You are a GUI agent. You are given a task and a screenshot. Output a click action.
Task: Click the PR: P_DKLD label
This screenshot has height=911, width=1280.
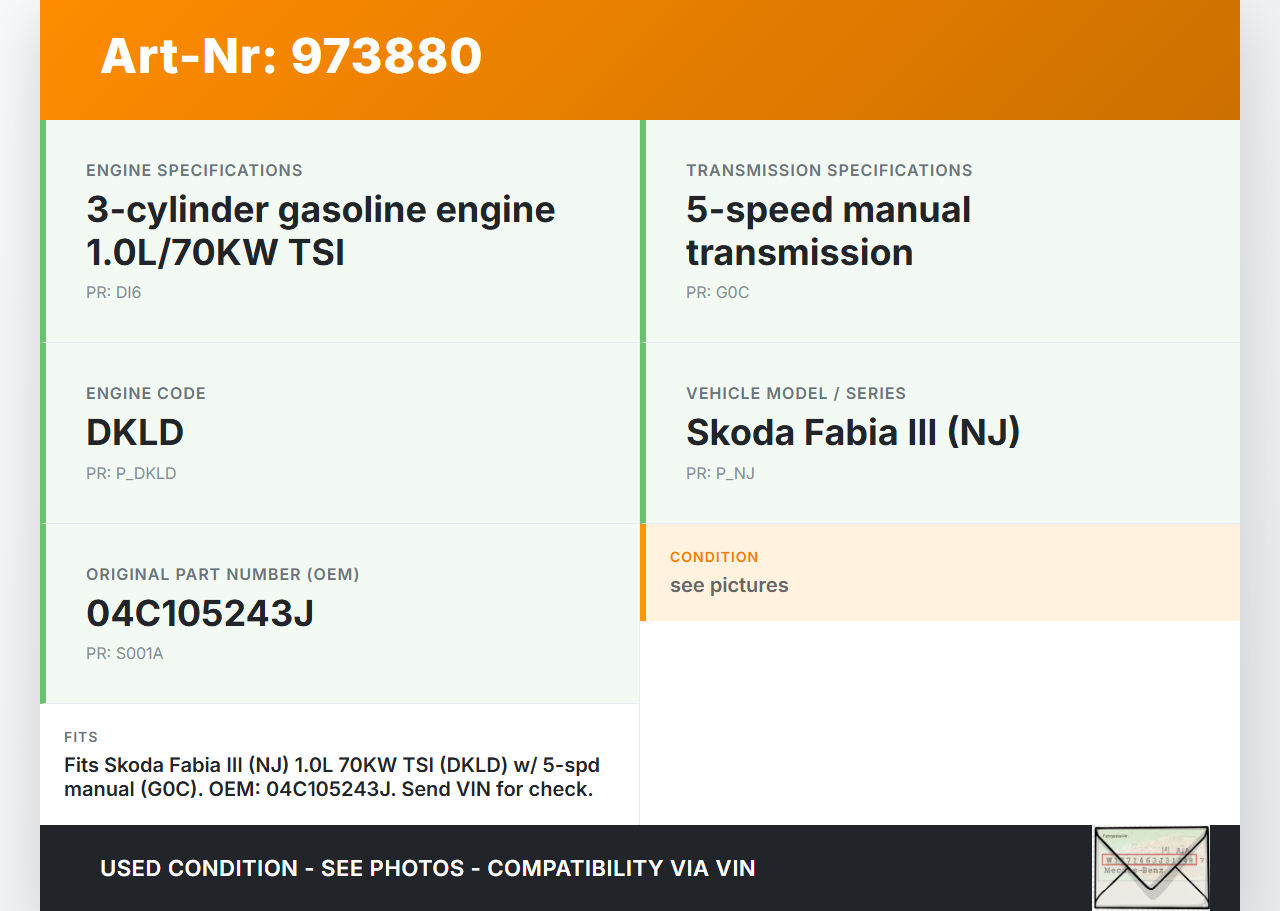pyautogui.click(x=131, y=474)
